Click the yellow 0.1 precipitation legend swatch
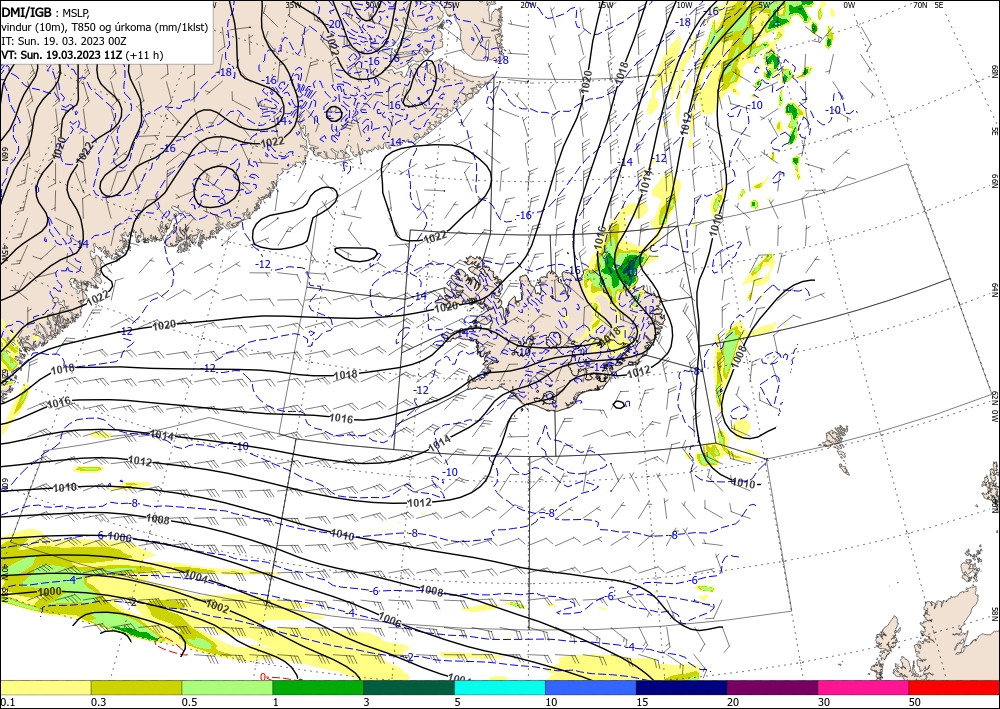The height and width of the screenshot is (709, 1000). pyautogui.click(x=45, y=687)
